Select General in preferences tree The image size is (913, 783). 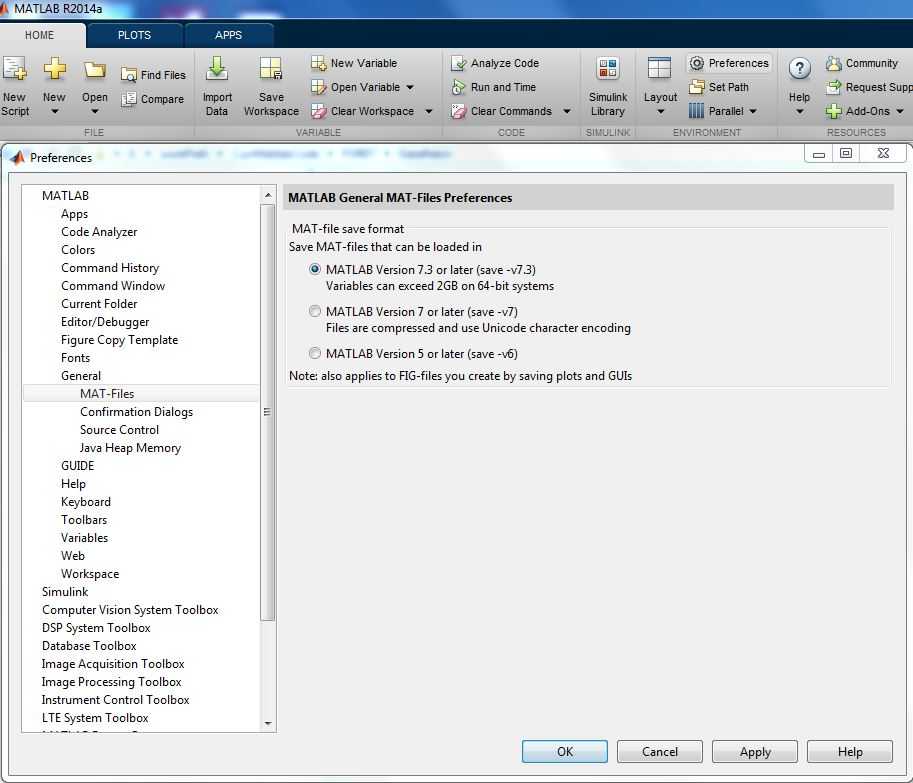click(81, 375)
